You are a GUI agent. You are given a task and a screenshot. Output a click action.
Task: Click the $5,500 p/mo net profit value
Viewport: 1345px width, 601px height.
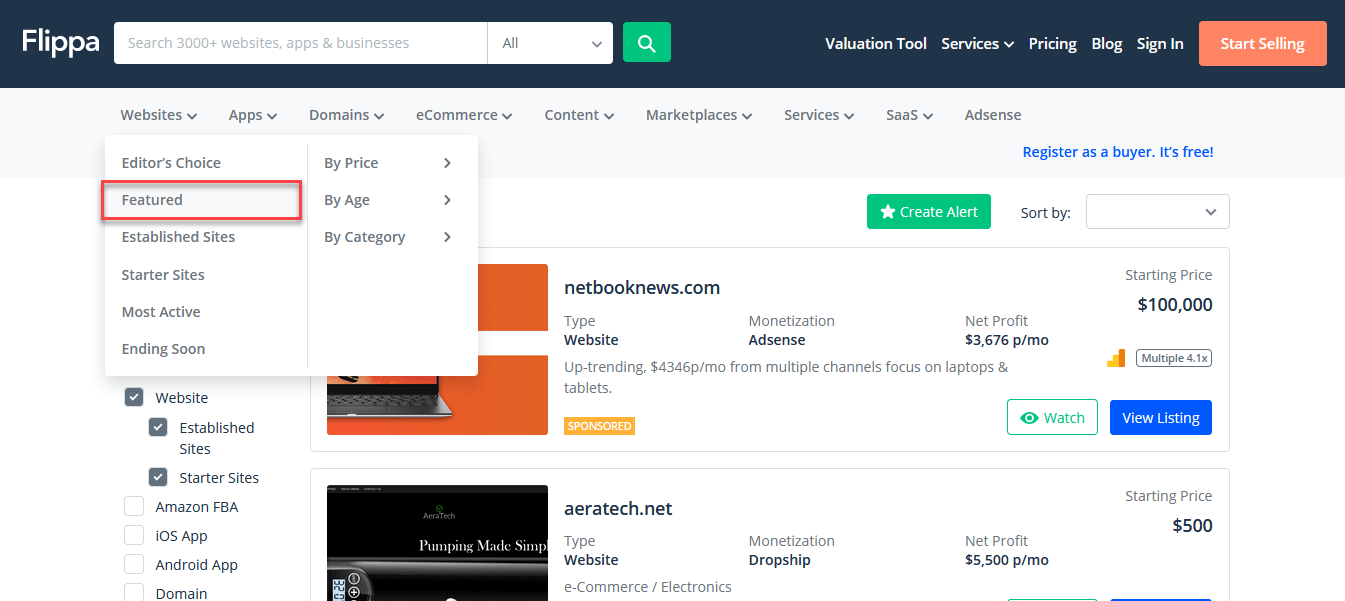point(1007,560)
